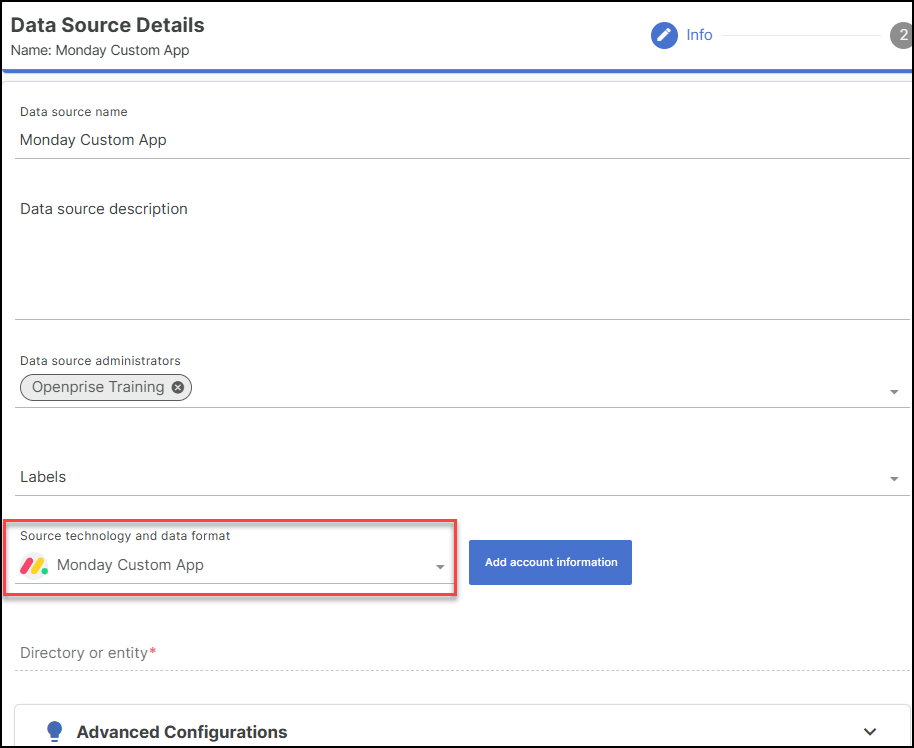The height and width of the screenshot is (748, 914).
Task: Open the Source technology dropdown arrow
Action: [x=440, y=568]
